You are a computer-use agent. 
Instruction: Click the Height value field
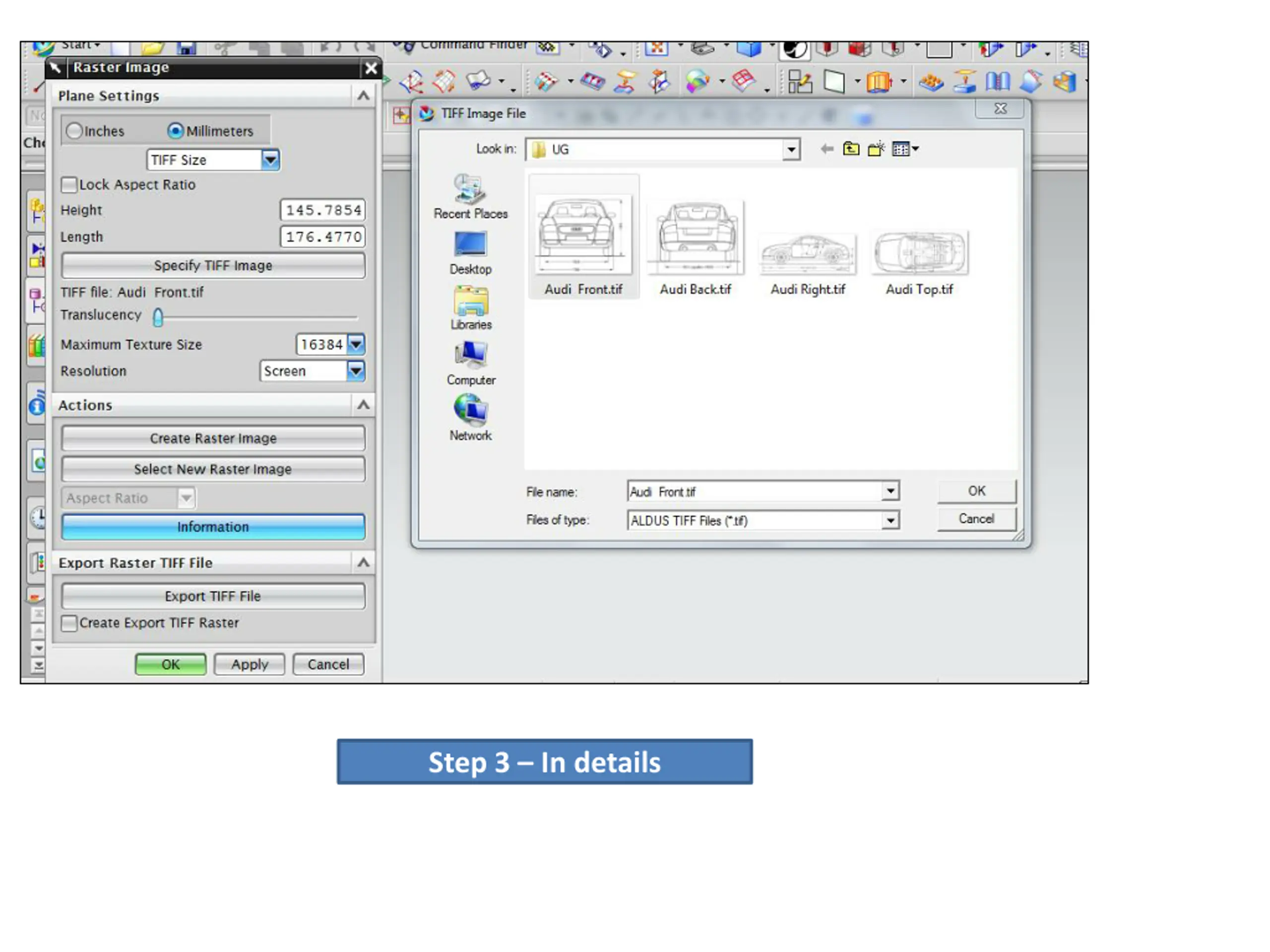(x=322, y=210)
